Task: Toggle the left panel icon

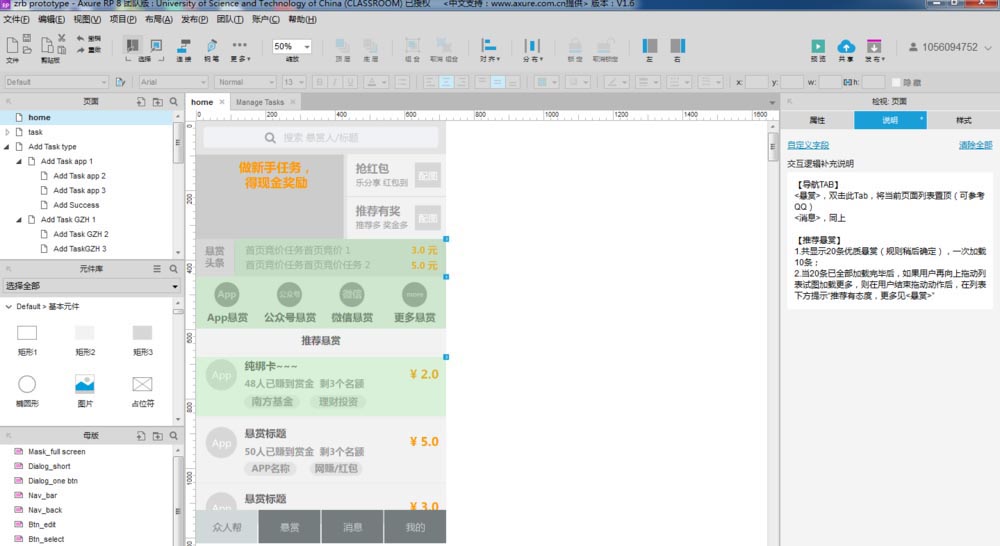Action: click(x=649, y=45)
